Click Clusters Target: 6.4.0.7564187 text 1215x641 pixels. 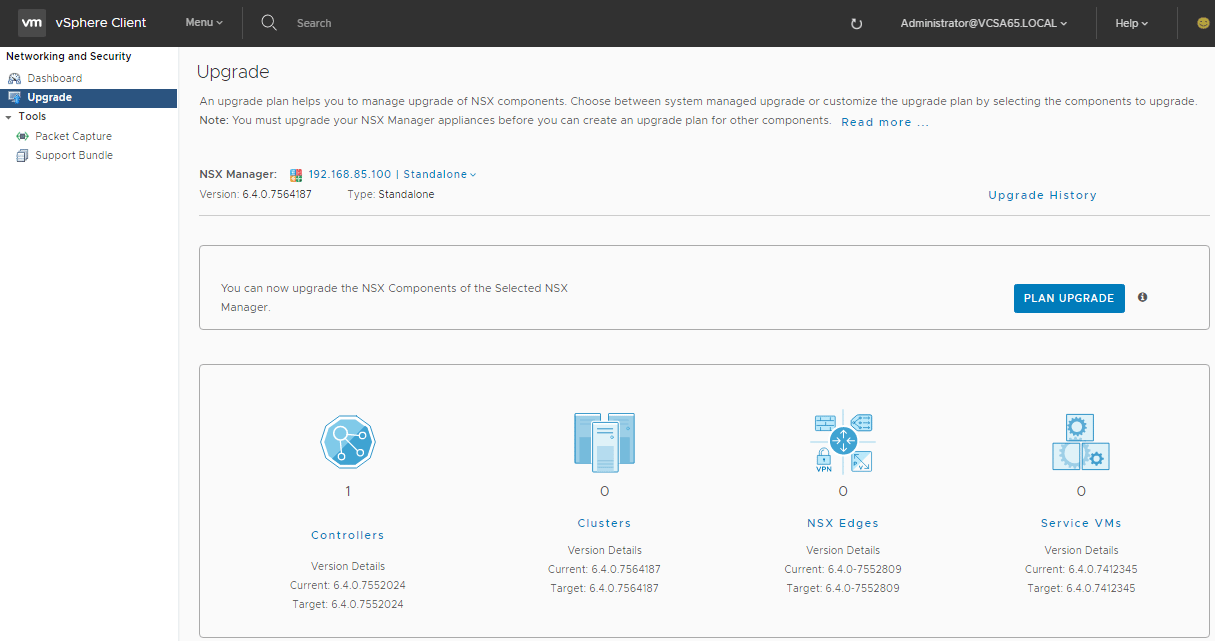[604, 588]
